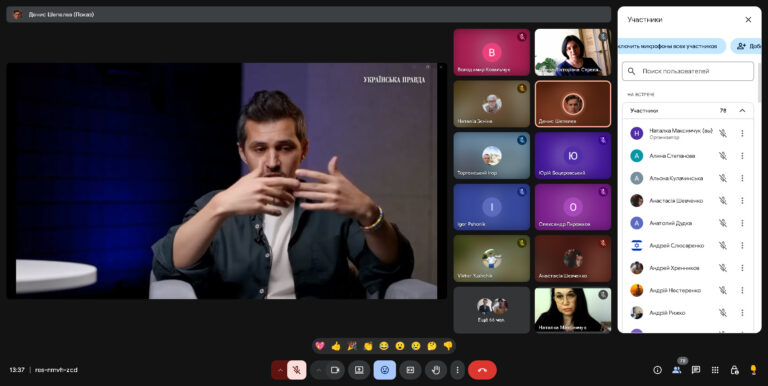
Task: Send the clapping hands reaction
Action: click(x=368, y=346)
